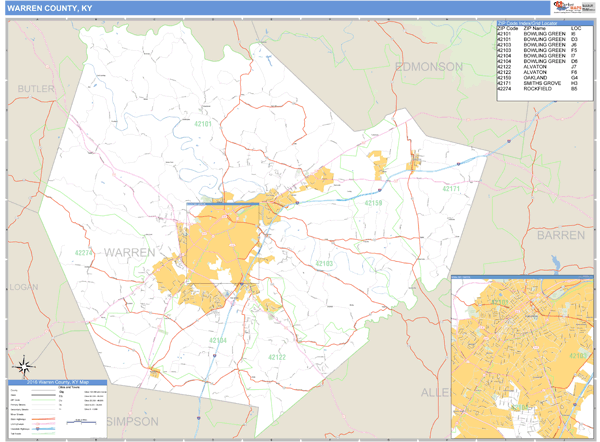Click the EDMONSON county label

click(x=429, y=67)
